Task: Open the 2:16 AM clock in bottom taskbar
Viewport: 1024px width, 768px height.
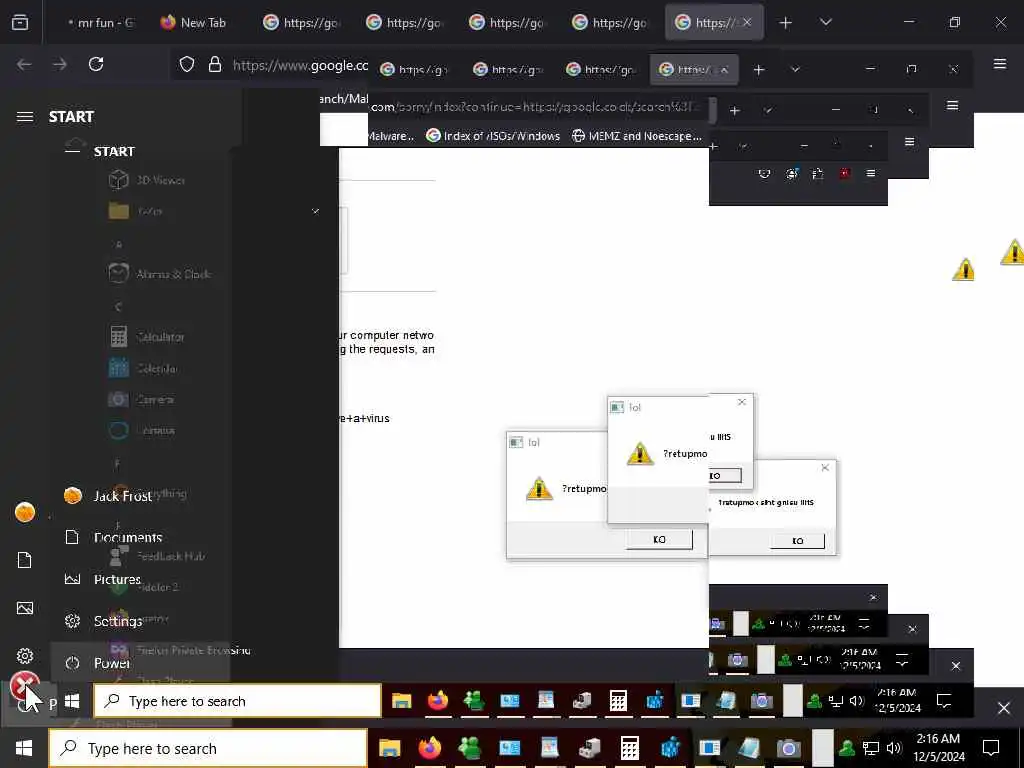Action: 938,748
